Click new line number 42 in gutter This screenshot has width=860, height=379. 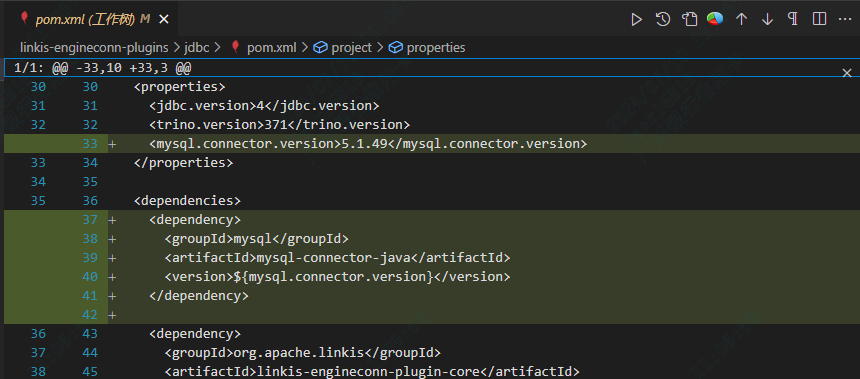tap(90, 315)
